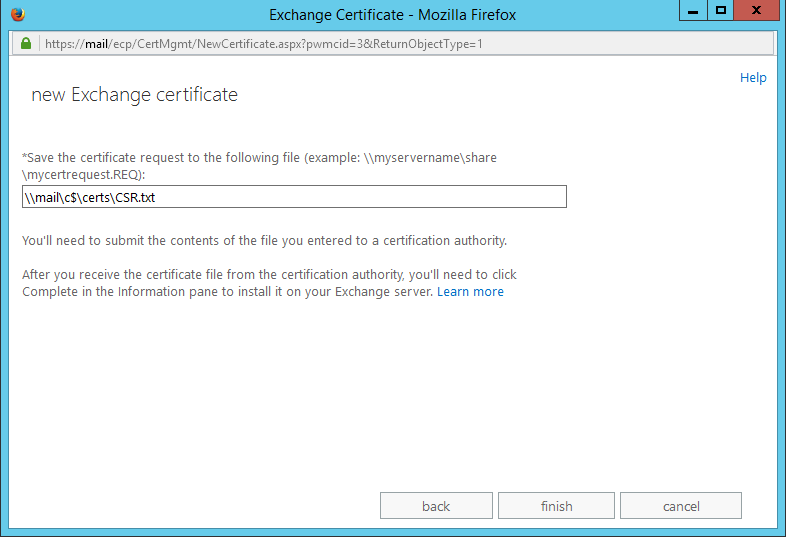Open the Help link
Image resolution: width=786 pixels, height=537 pixels.
[752, 78]
